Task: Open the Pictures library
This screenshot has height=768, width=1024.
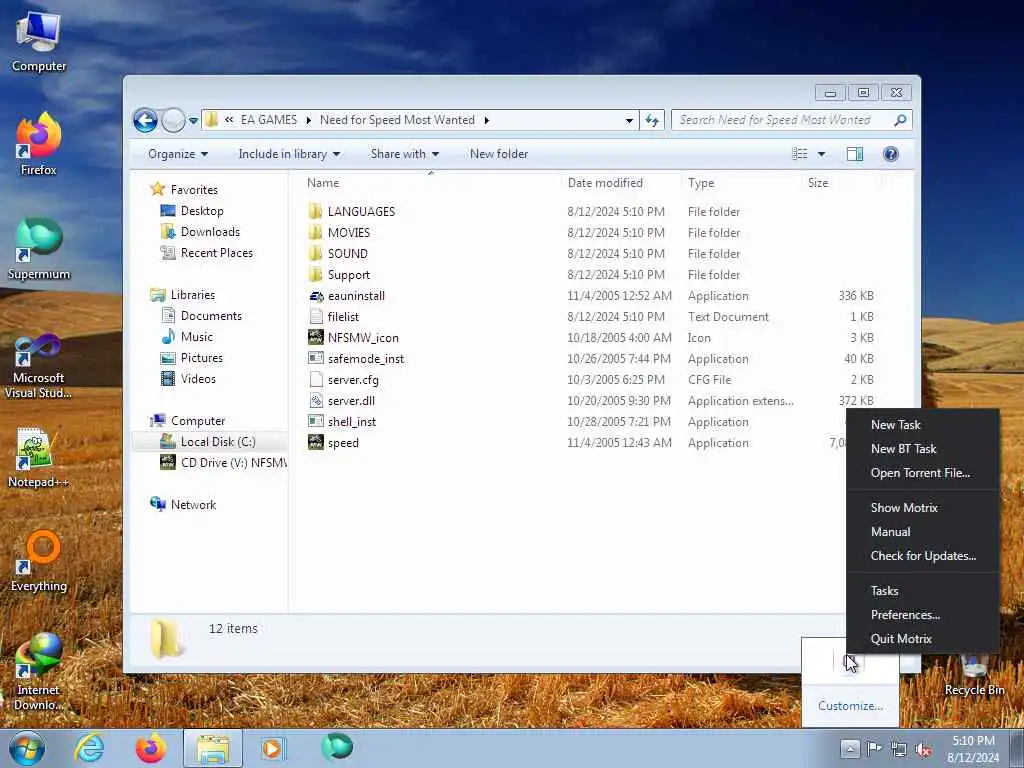Action: [201, 358]
